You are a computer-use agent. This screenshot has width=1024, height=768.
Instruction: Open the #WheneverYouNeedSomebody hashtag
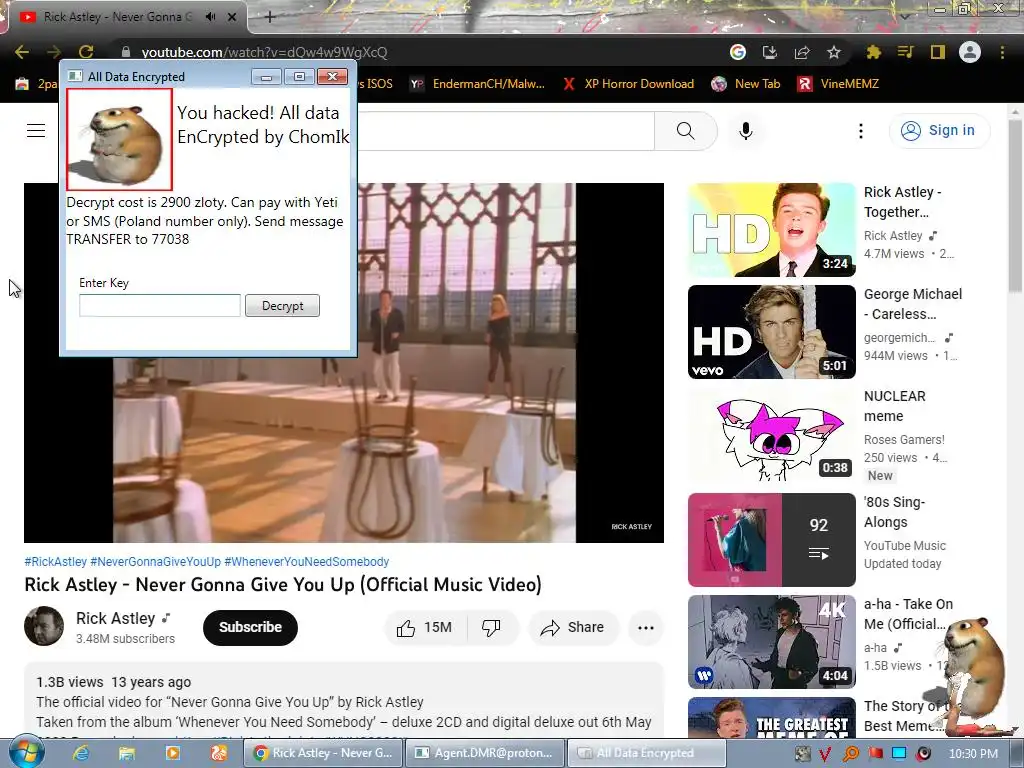307,562
